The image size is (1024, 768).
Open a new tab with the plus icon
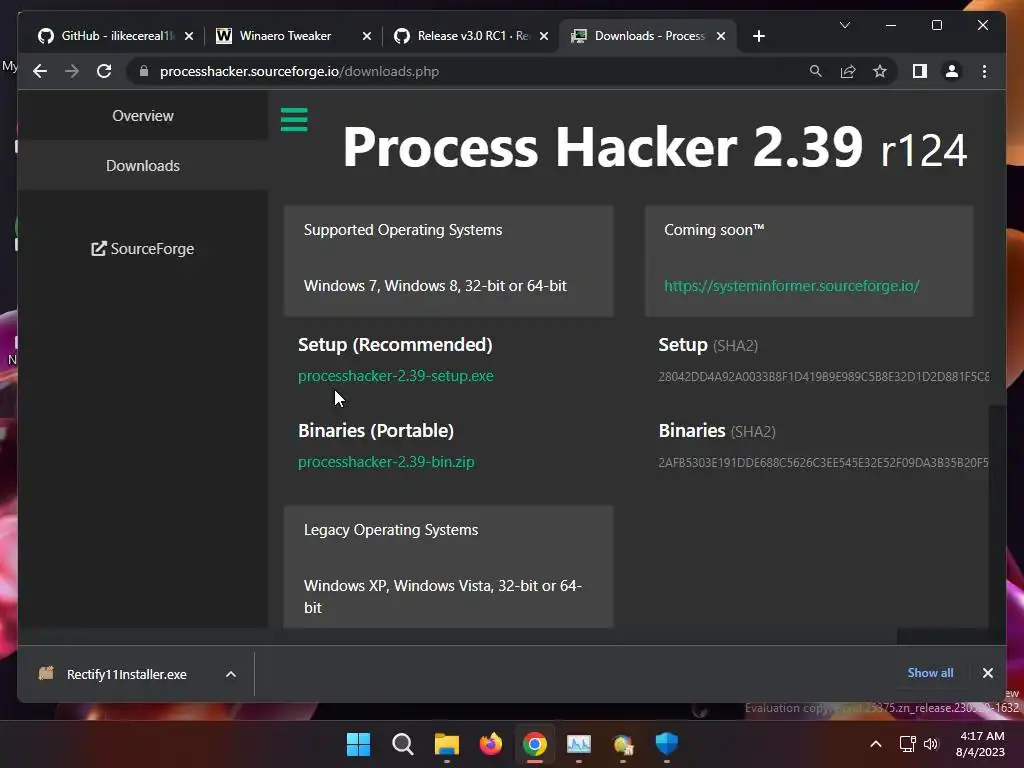758,36
